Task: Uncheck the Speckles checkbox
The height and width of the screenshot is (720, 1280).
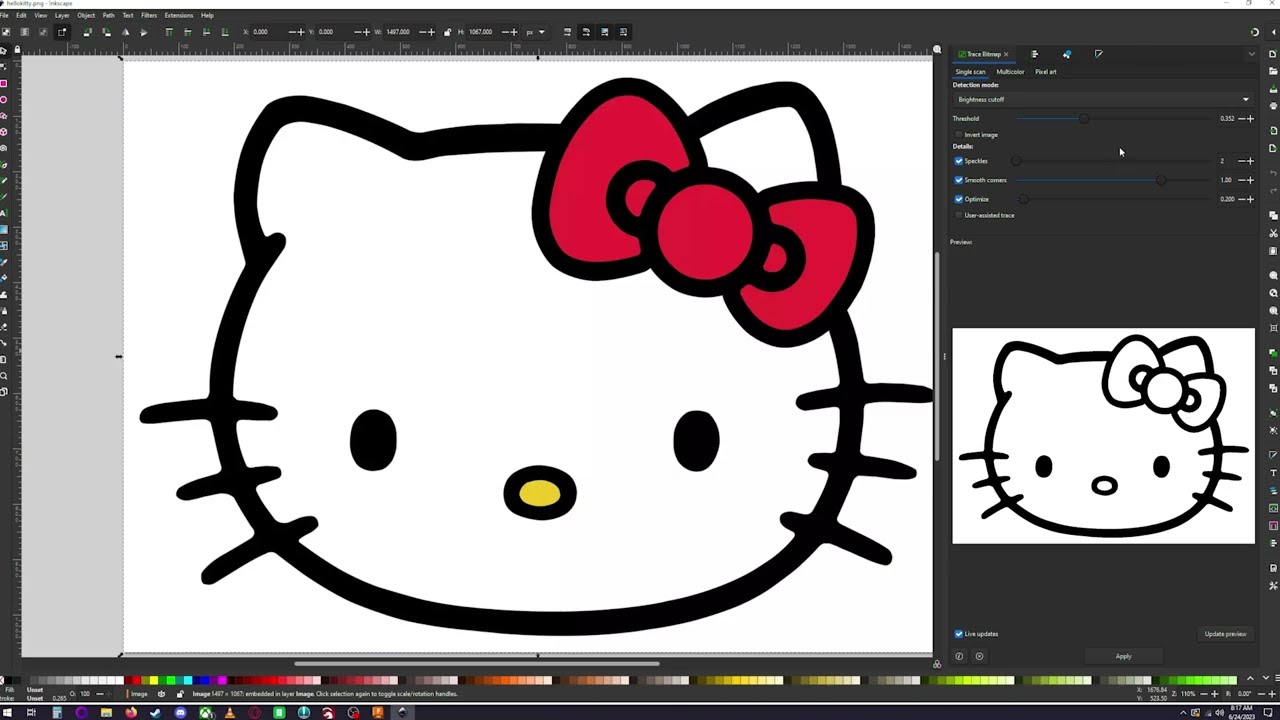Action: click(959, 161)
